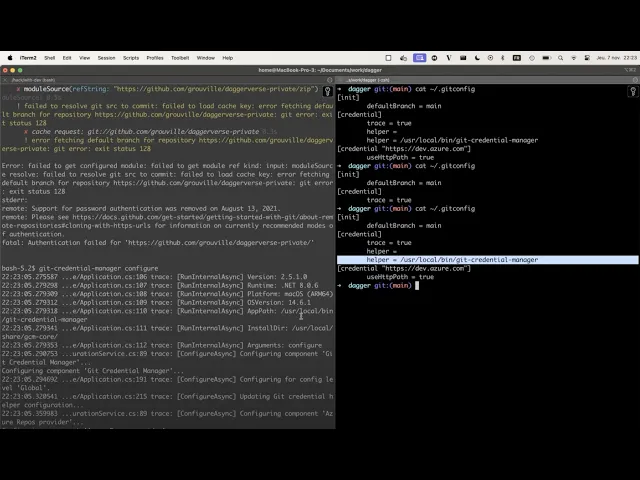Open the Toolbelt menu

pos(180,58)
